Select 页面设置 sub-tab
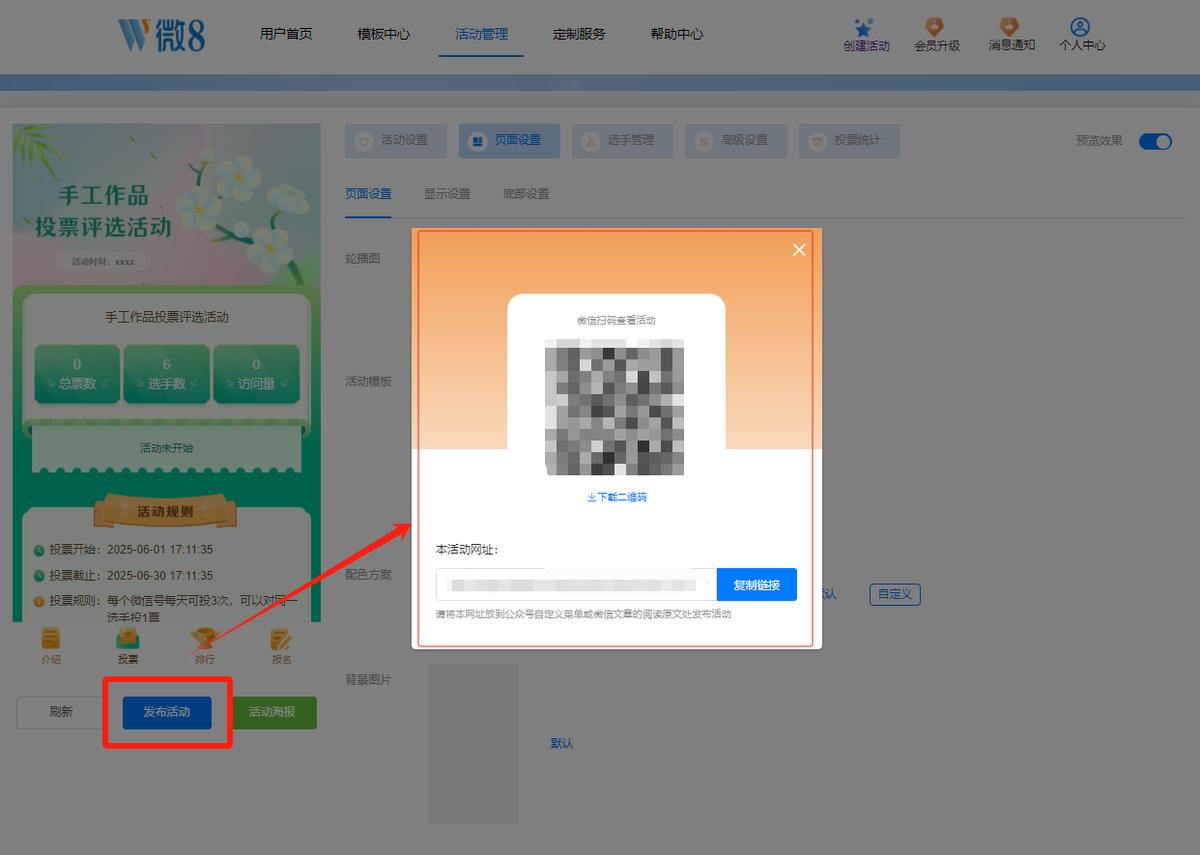The image size is (1200, 855). coord(368,194)
